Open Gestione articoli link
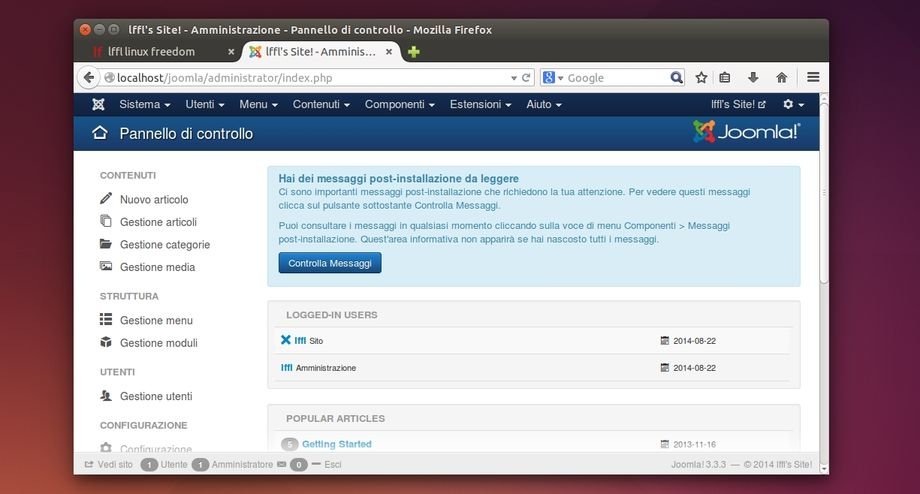The height and width of the screenshot is (494, 920). 158,222
